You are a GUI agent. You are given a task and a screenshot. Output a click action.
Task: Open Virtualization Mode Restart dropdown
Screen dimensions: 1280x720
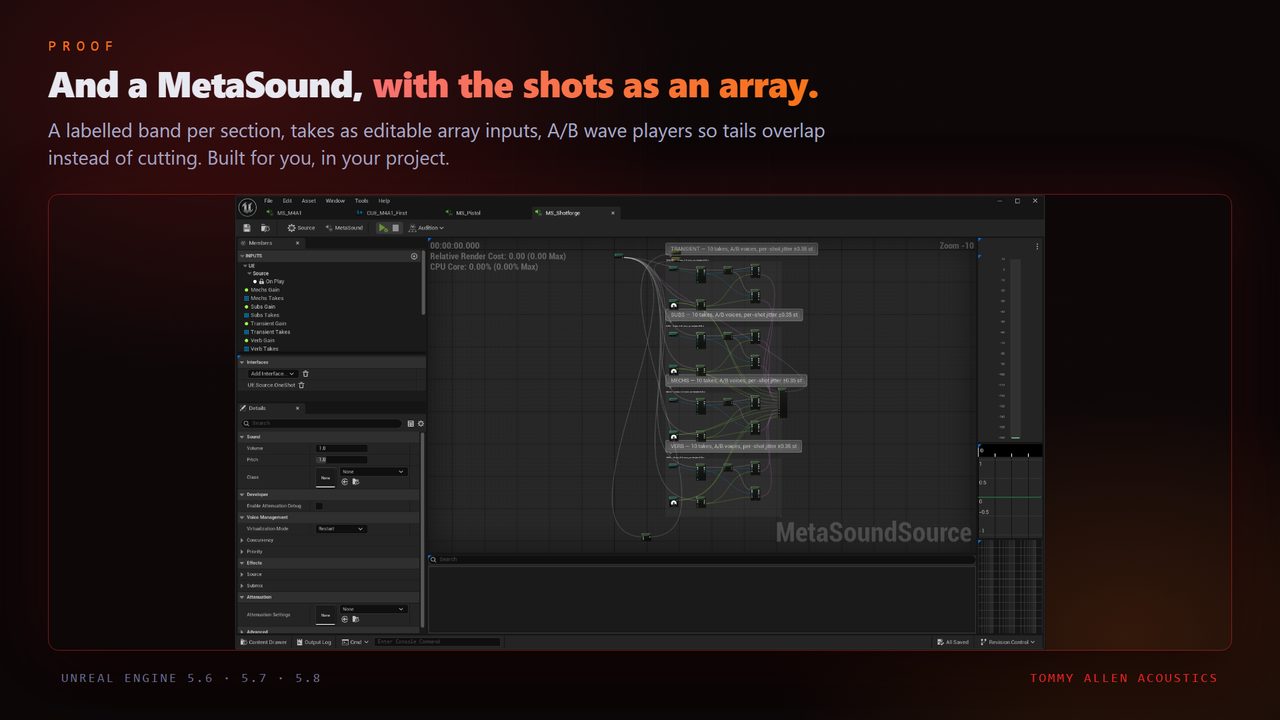click(341, 529)
